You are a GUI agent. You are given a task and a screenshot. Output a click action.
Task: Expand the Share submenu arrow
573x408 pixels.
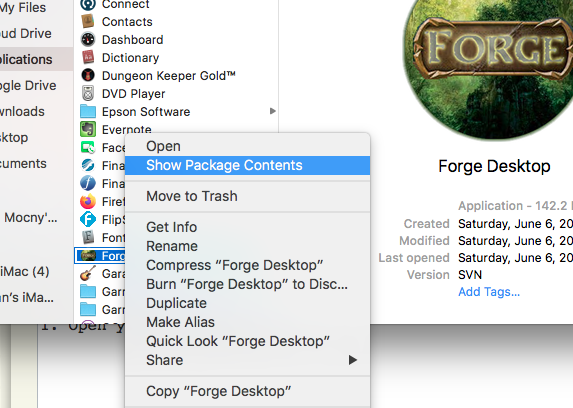click(352, 360)
